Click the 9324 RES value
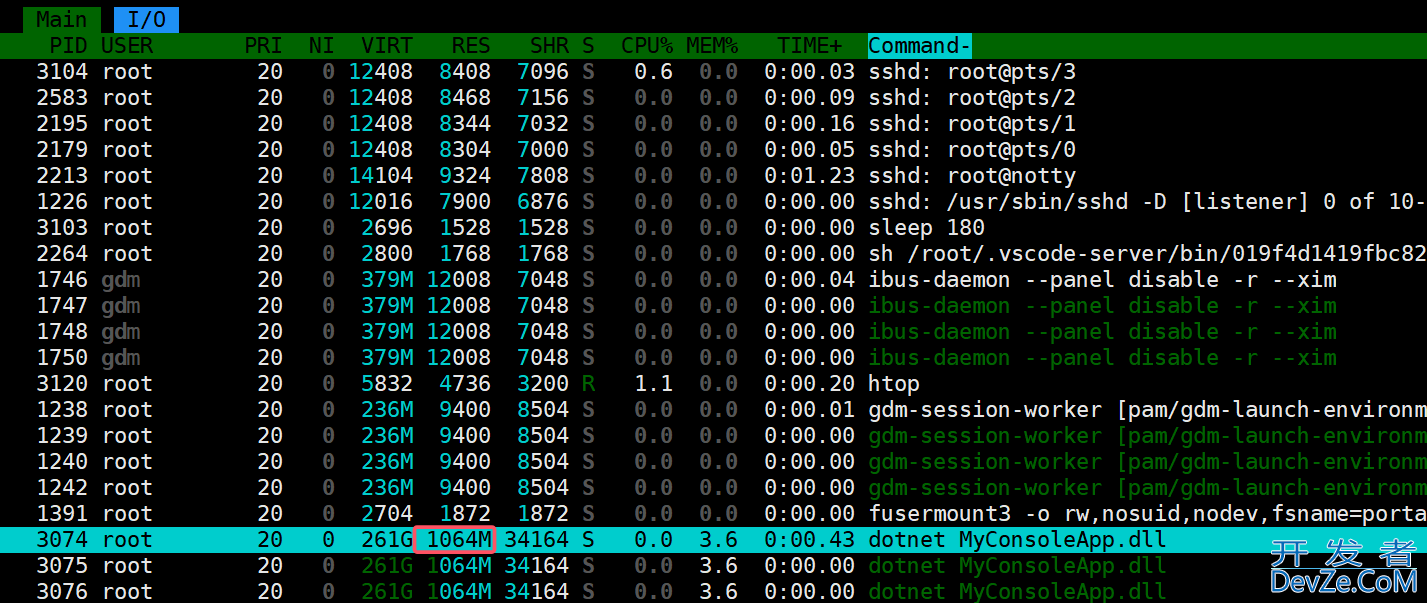The image size is (1427, 603). pos(464,176)
